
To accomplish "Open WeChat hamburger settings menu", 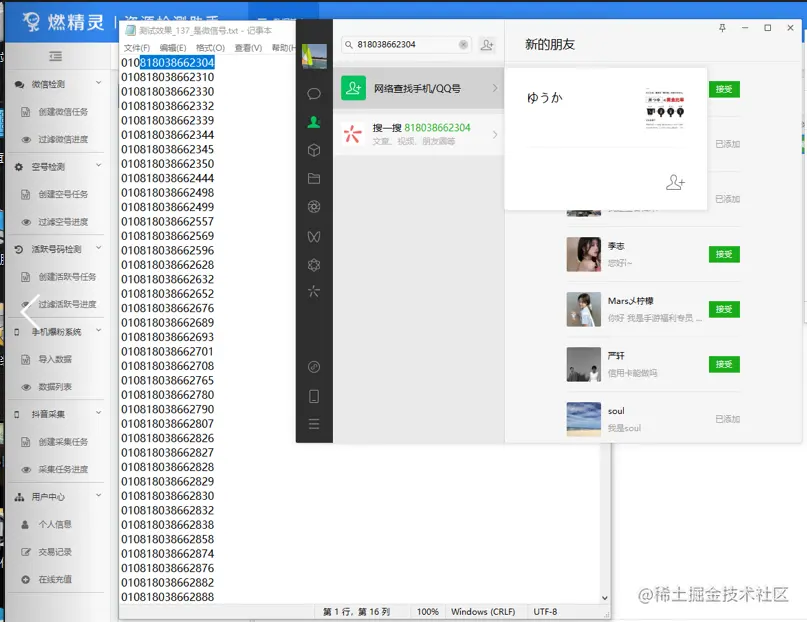I will coord(314,424).
